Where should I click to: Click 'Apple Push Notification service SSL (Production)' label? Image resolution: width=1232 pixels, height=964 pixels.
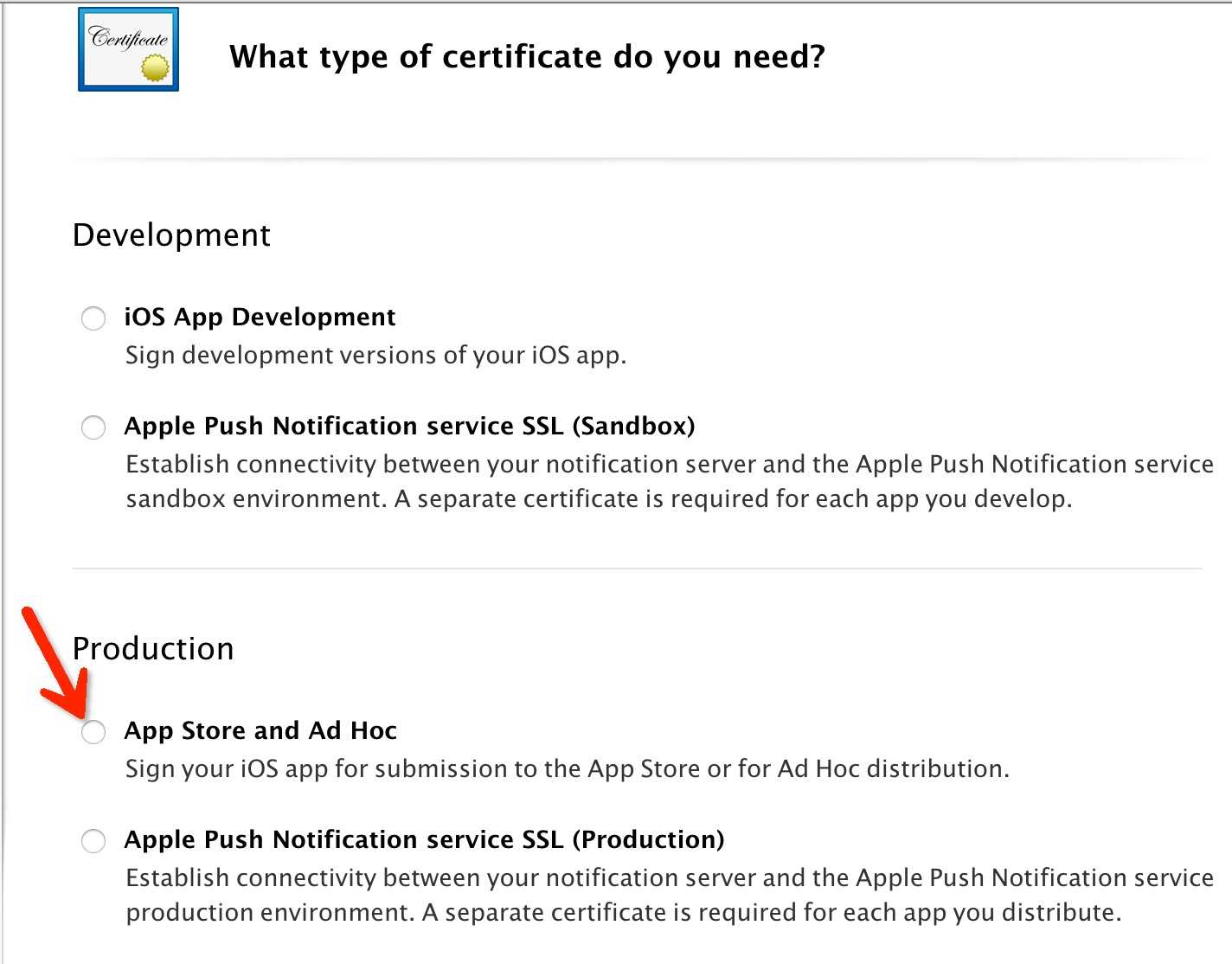pyautogui.click(x=425, y=840)
